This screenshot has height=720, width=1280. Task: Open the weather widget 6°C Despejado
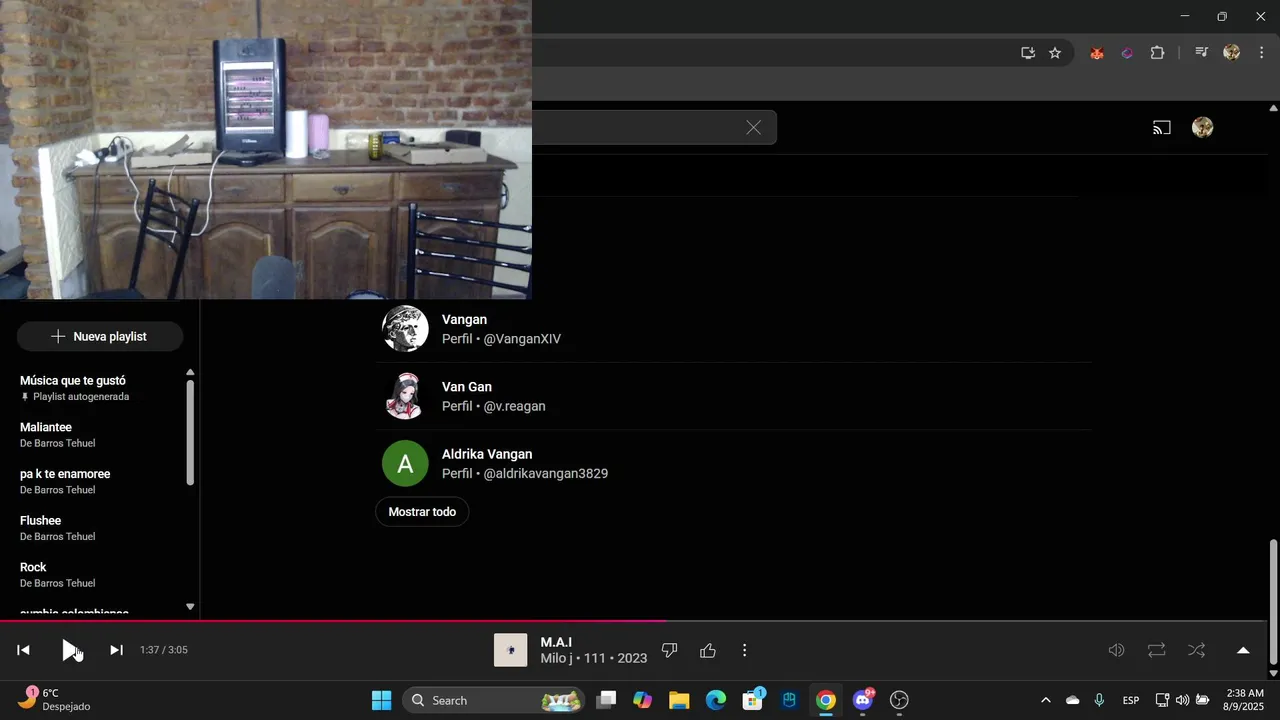point(55,700)
